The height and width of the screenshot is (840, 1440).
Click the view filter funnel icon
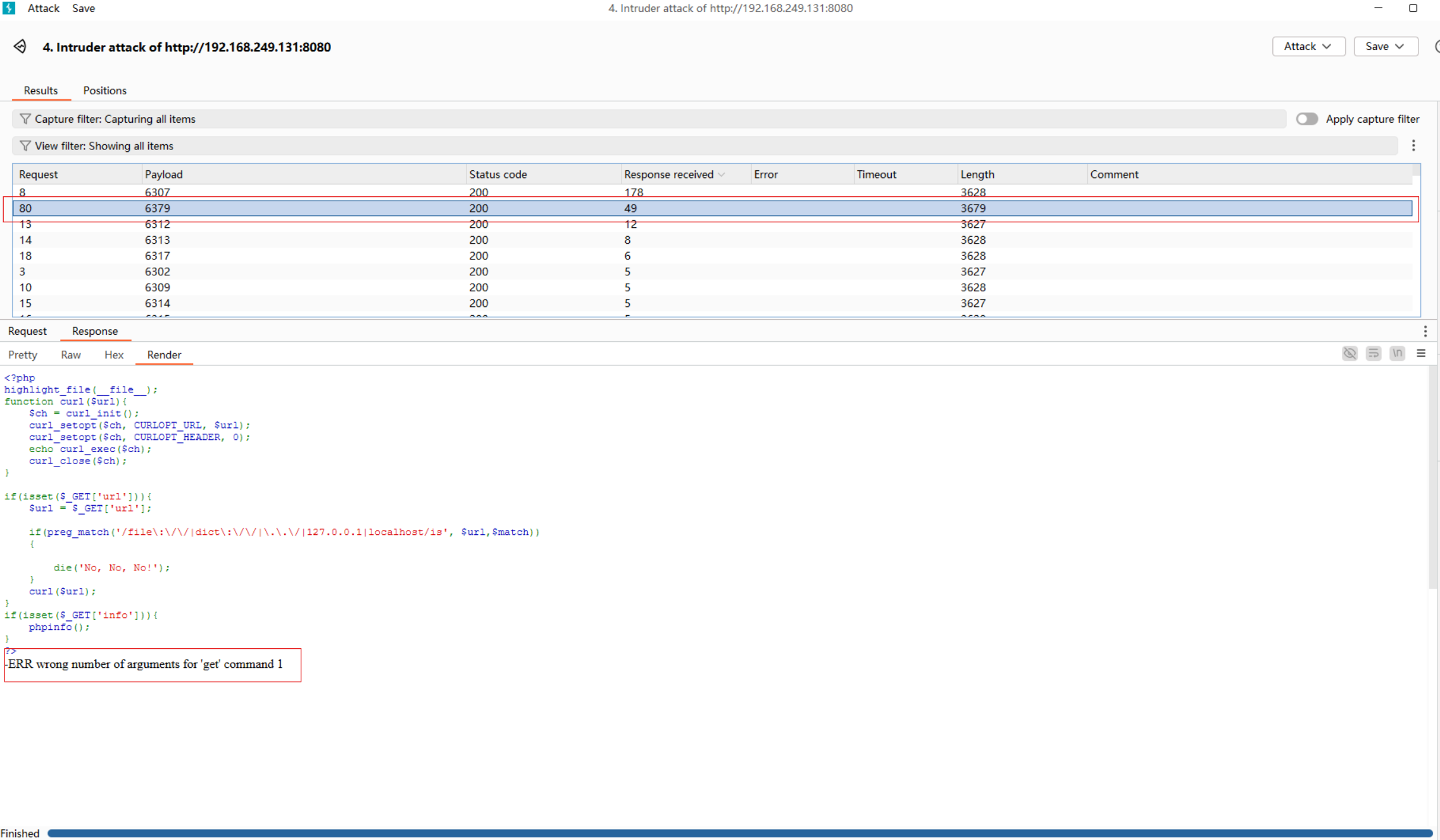(25, 146)
